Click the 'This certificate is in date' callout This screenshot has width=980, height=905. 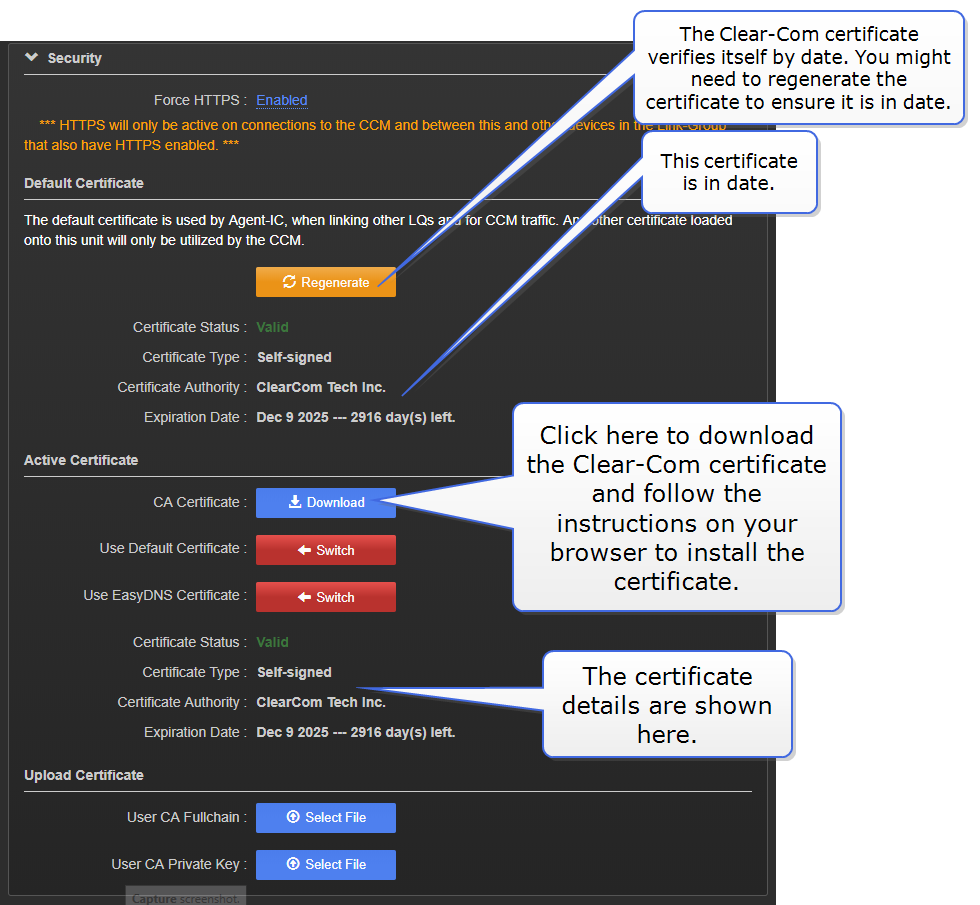(728, 172)
